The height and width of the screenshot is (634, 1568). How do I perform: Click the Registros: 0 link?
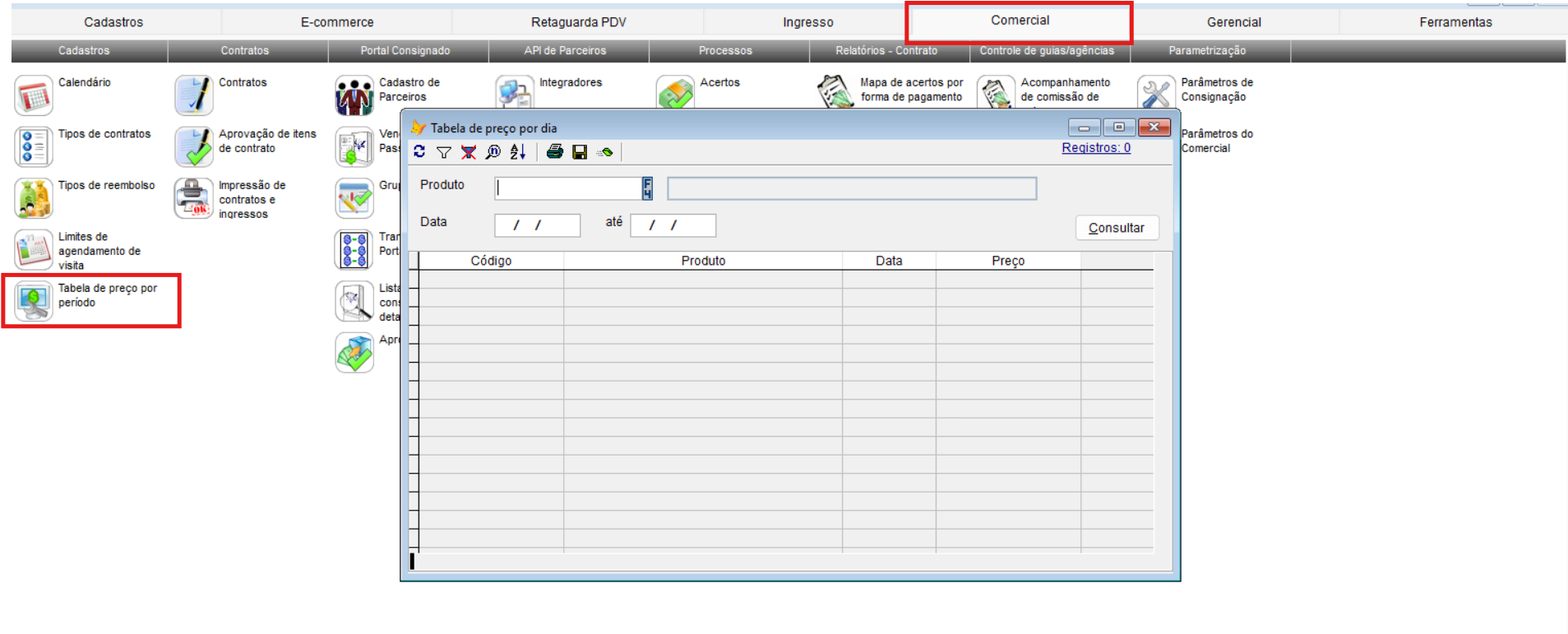[x=1095, y=148]
